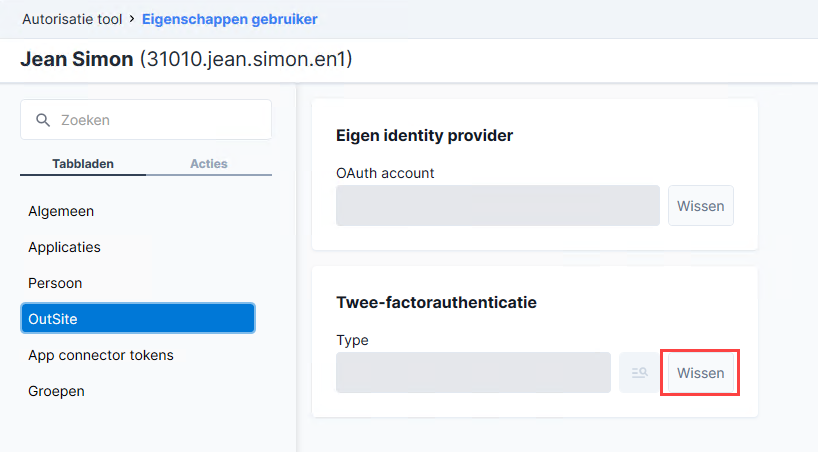Click the breadcrumb chevron after Autorisatie tool

click(132, 19)
